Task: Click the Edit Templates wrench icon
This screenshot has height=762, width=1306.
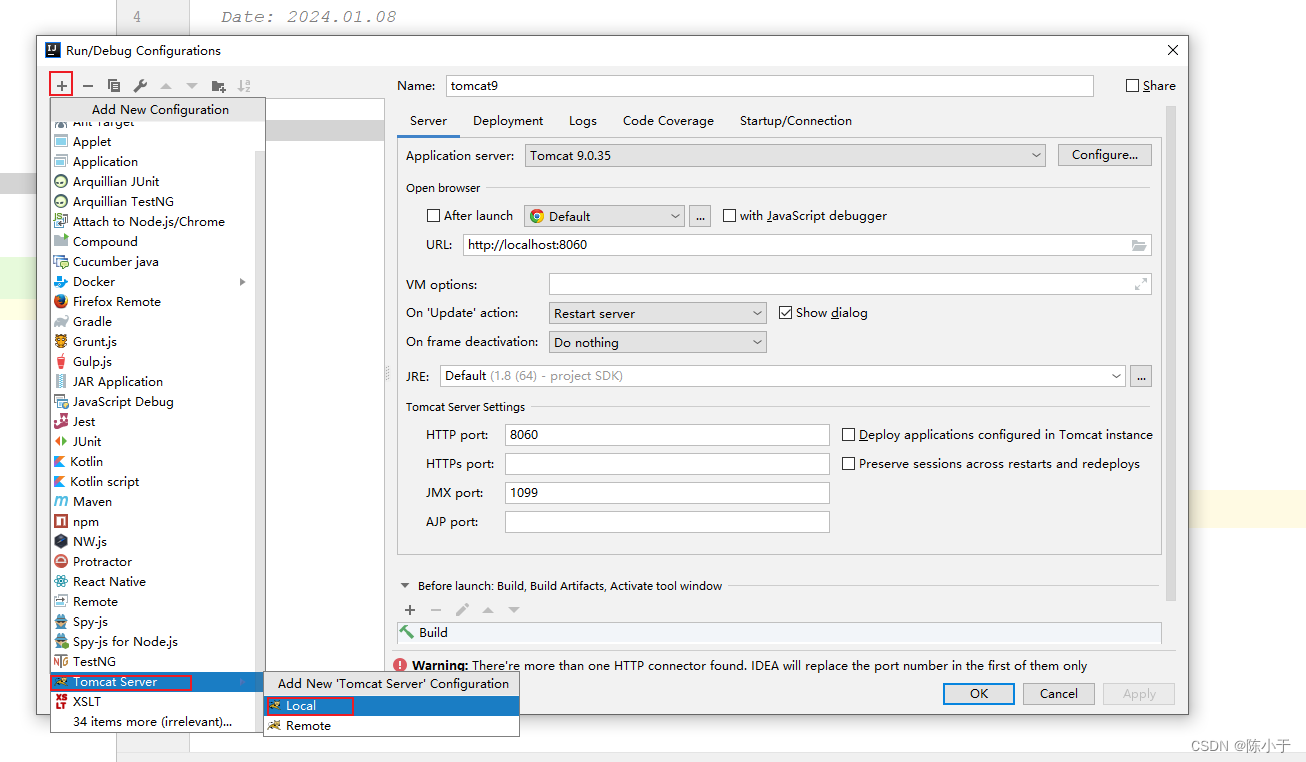Action: pyautogui.click(x=140, y=86)
